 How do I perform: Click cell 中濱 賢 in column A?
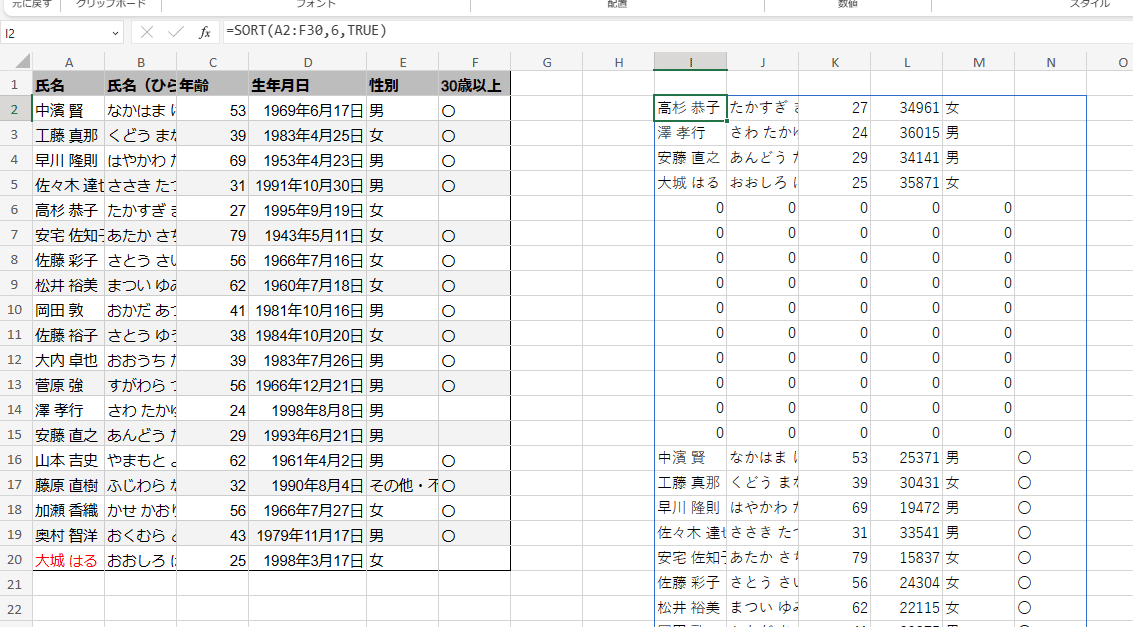[x=69, y=111]
